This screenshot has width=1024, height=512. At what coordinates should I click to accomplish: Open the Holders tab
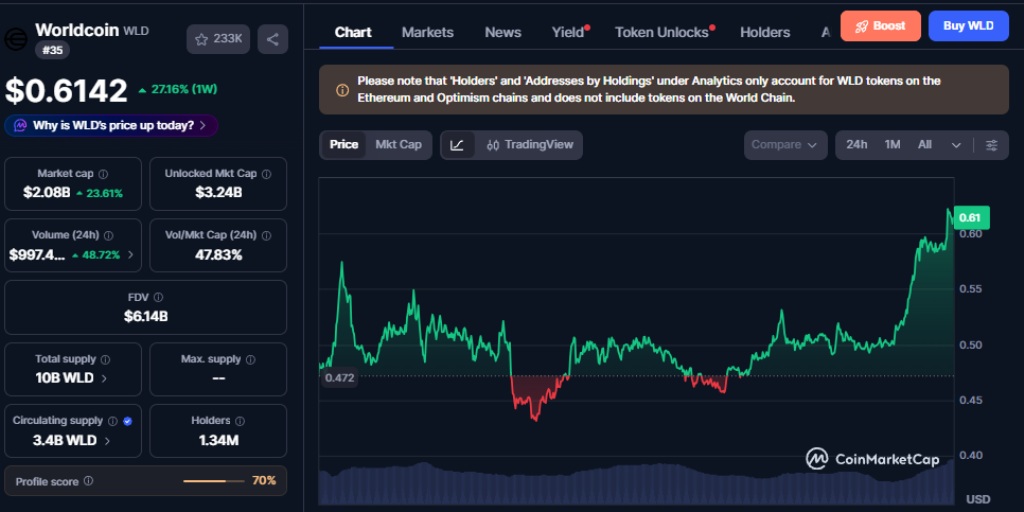tap(765, 32)
